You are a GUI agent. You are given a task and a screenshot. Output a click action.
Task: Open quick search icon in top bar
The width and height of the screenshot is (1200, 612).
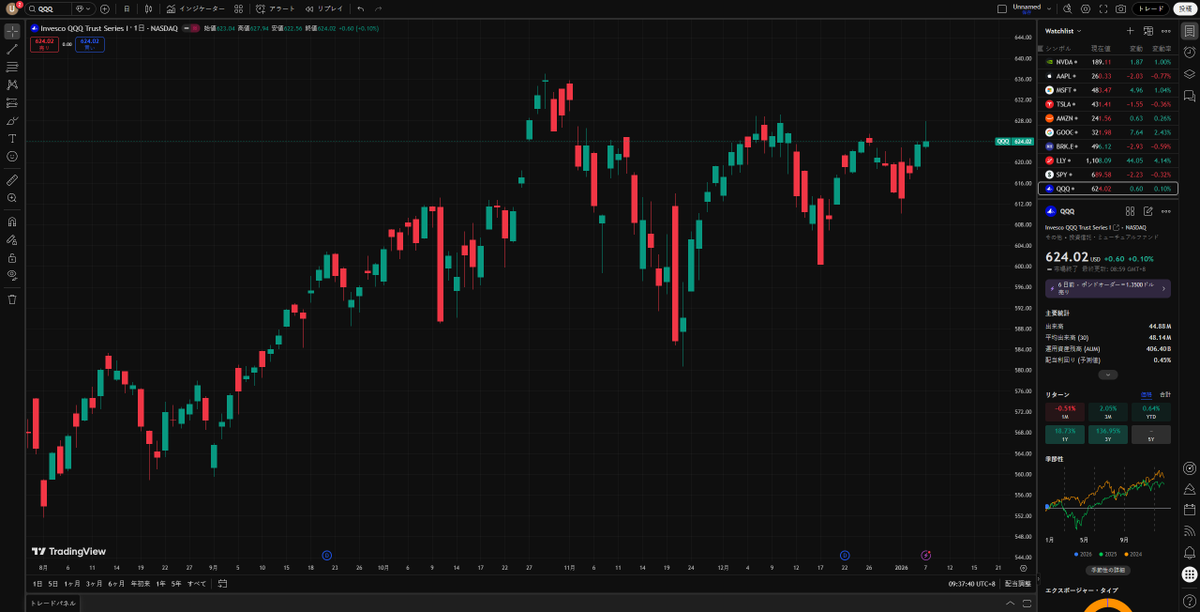1069,9
